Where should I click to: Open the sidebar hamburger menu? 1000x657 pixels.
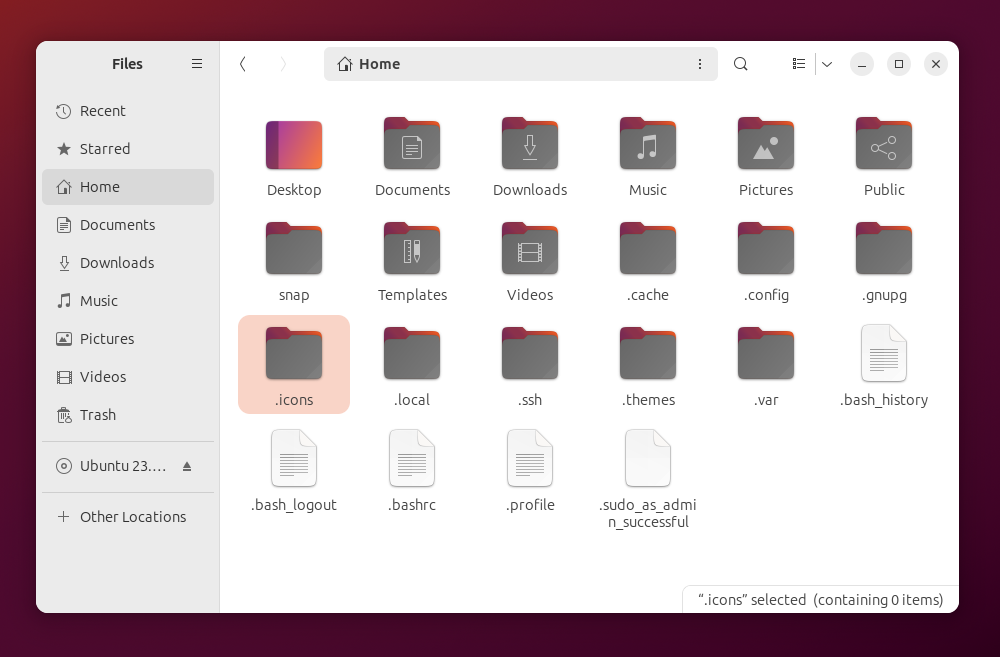coord(197,63)
